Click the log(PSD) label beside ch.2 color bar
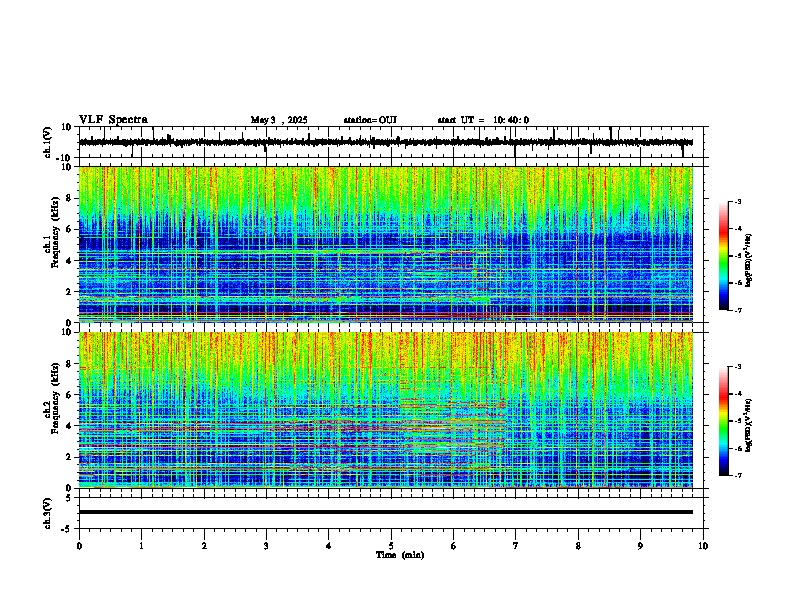Viewport: 792px width, 612px height. [x=749, y=426]
